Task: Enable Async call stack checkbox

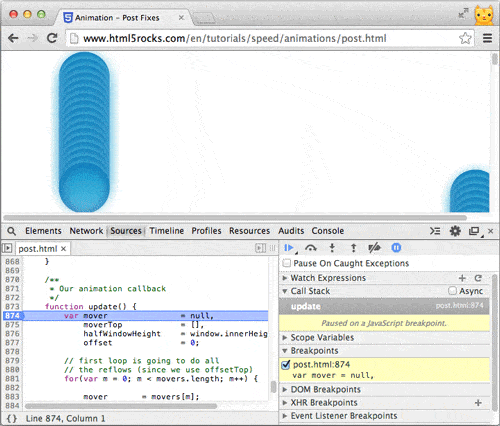Action: 452,291
